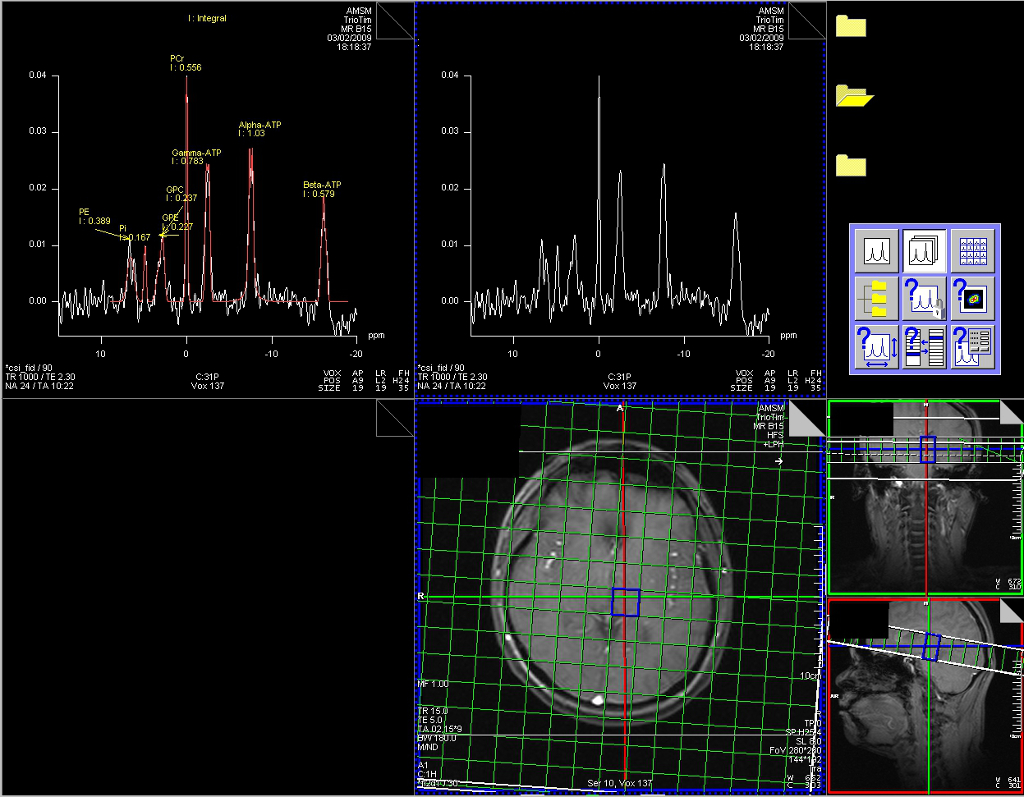This screenshot has height=797, width=1024.
Task: Click the dog-ear corner of the coronal localizer
Action: click(x=1010, y=412)
